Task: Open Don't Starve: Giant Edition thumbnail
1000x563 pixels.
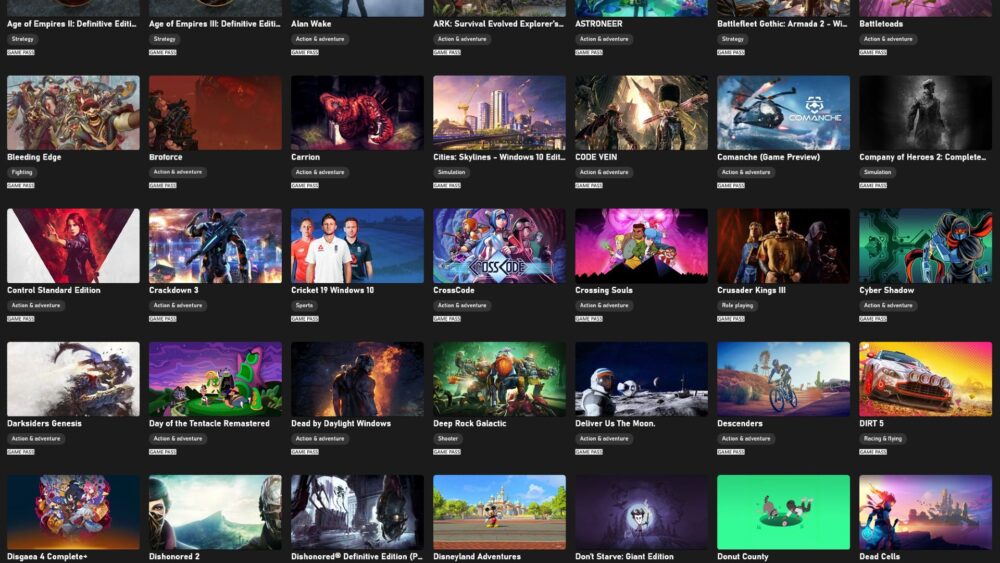Action: pos(642,512)
